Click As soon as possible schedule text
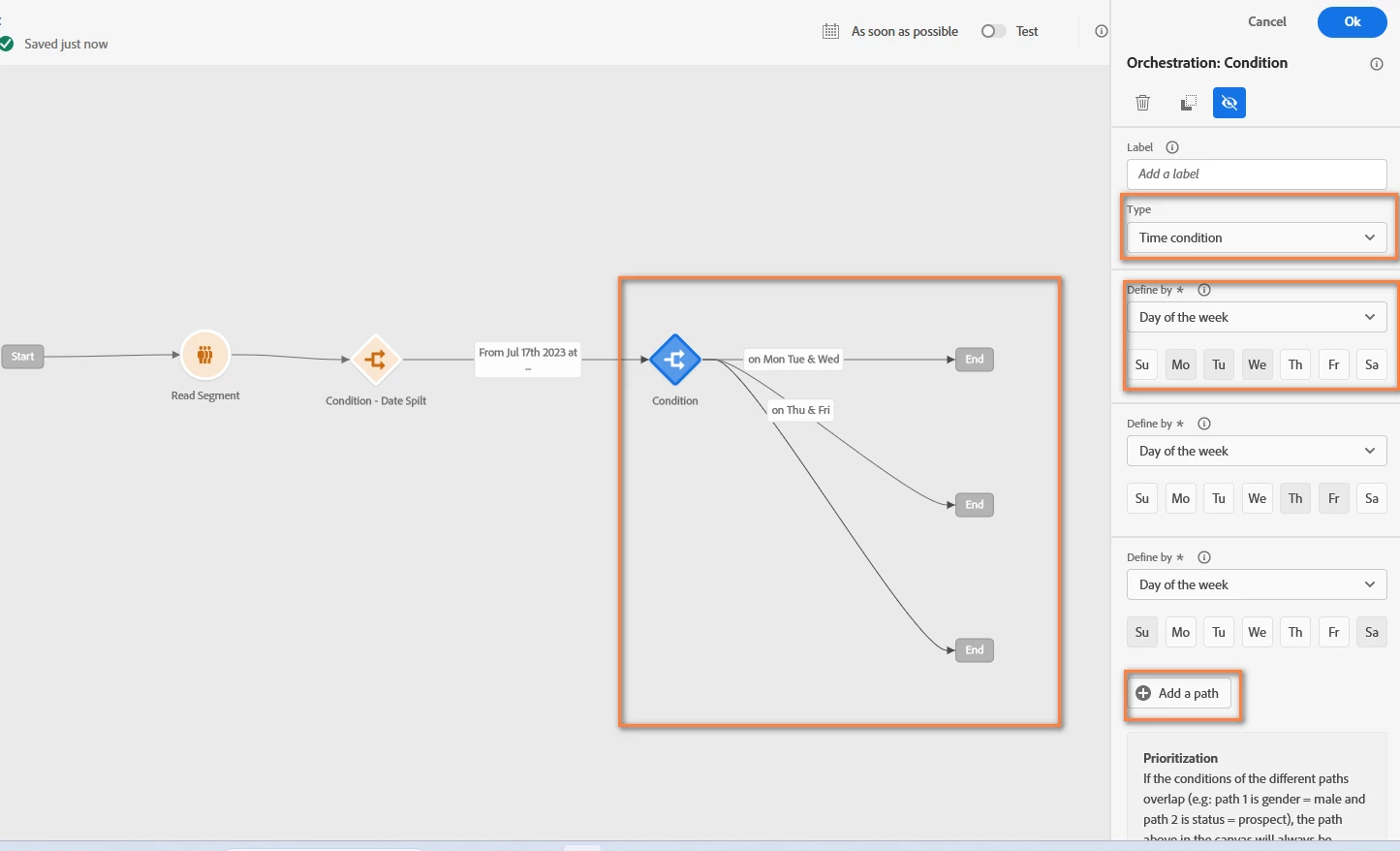 (x=905, y=31)
